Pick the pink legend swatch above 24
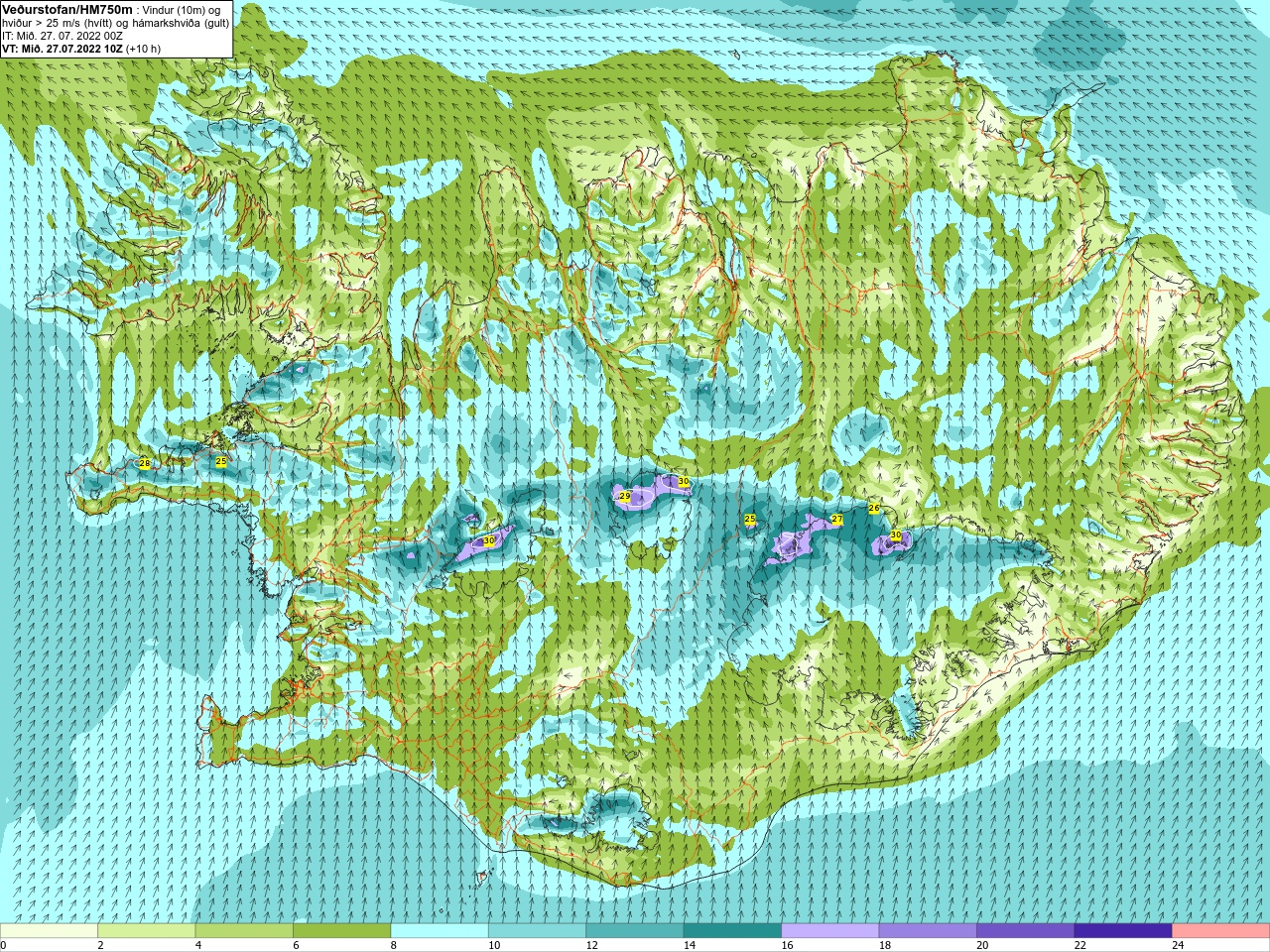 point(1221,931)
